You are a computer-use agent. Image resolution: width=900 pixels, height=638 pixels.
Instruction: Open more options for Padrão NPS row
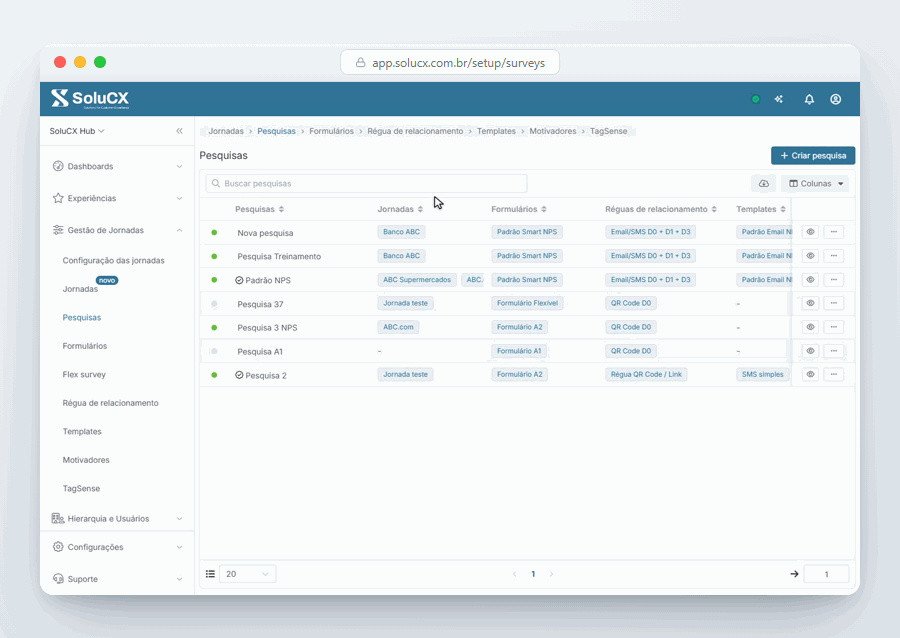833,280
